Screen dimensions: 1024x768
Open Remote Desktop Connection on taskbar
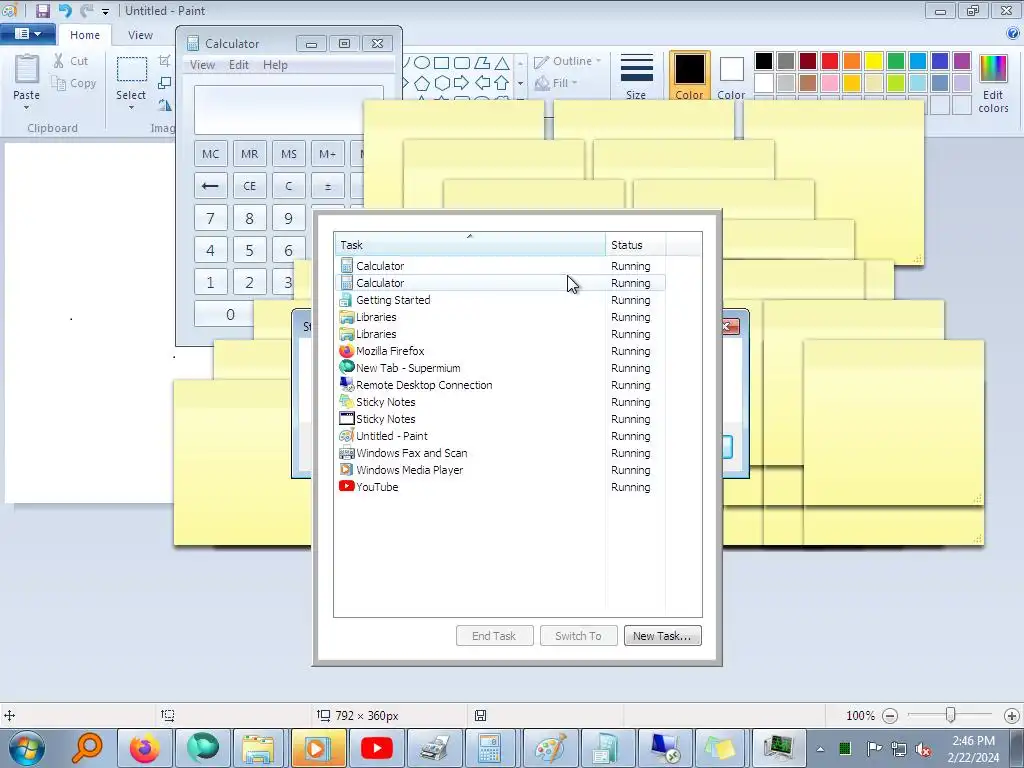pyautogui.click(x=665, y=748)
